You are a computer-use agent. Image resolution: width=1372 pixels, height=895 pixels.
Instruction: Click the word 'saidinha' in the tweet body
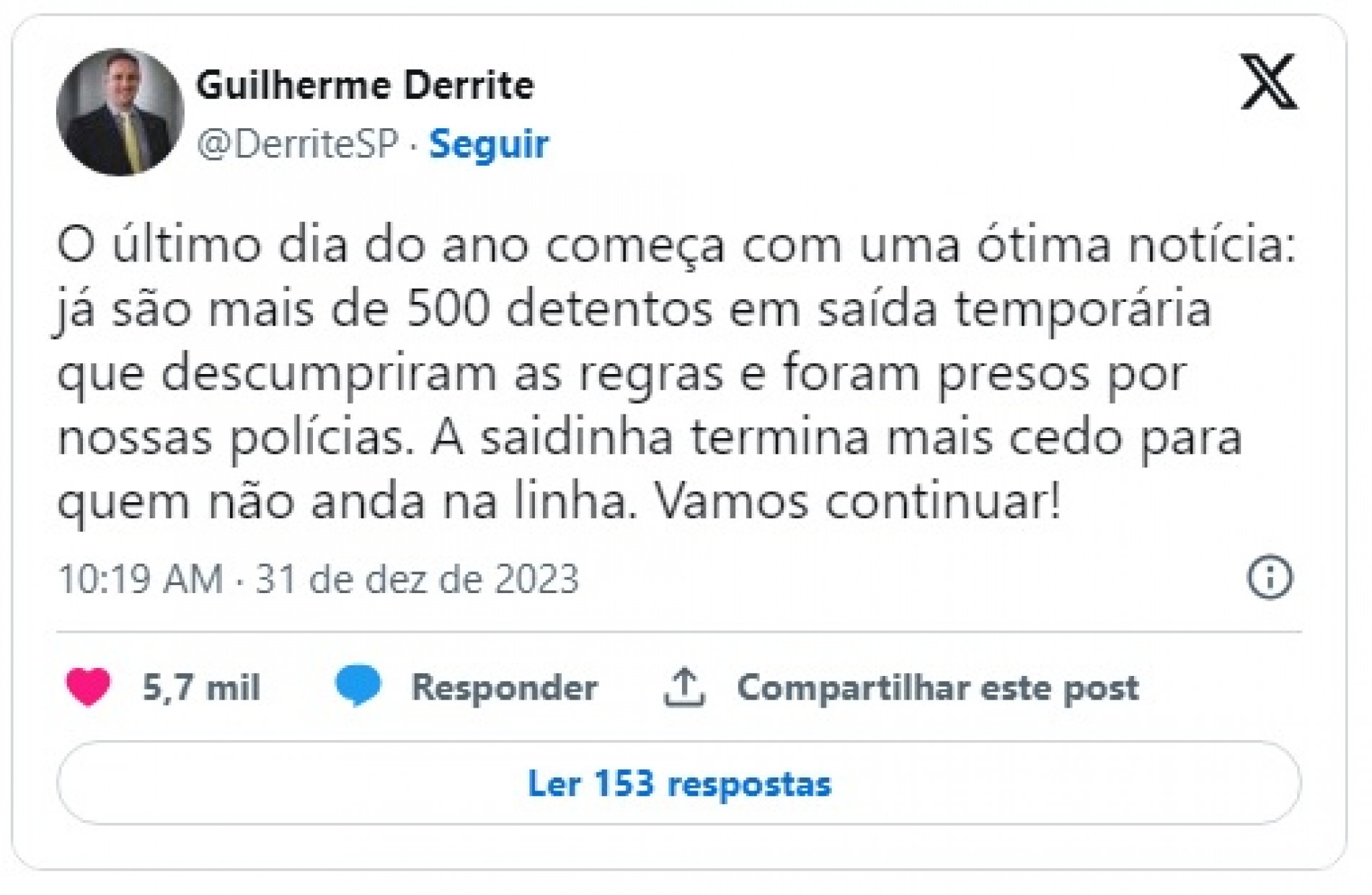[x=577, y=438]
